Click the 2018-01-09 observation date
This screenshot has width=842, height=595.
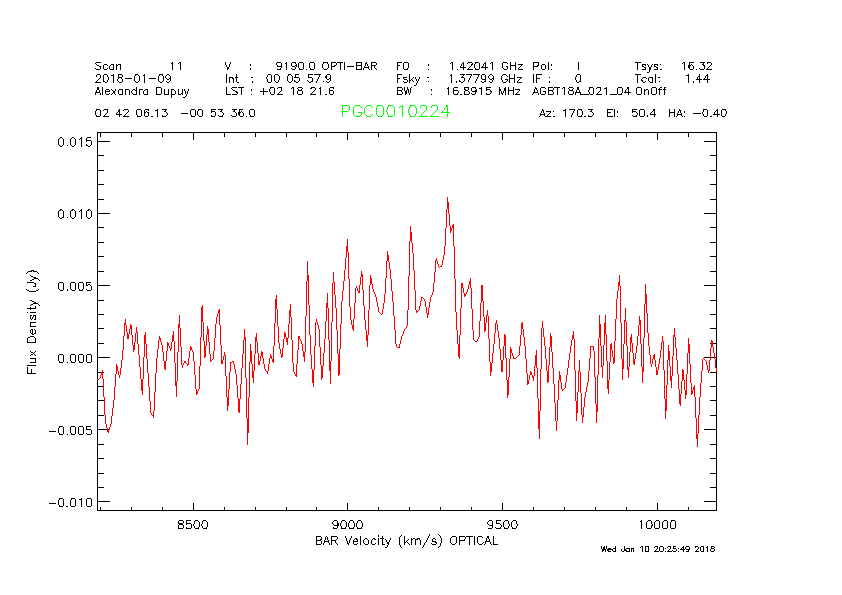pos(126,78)
